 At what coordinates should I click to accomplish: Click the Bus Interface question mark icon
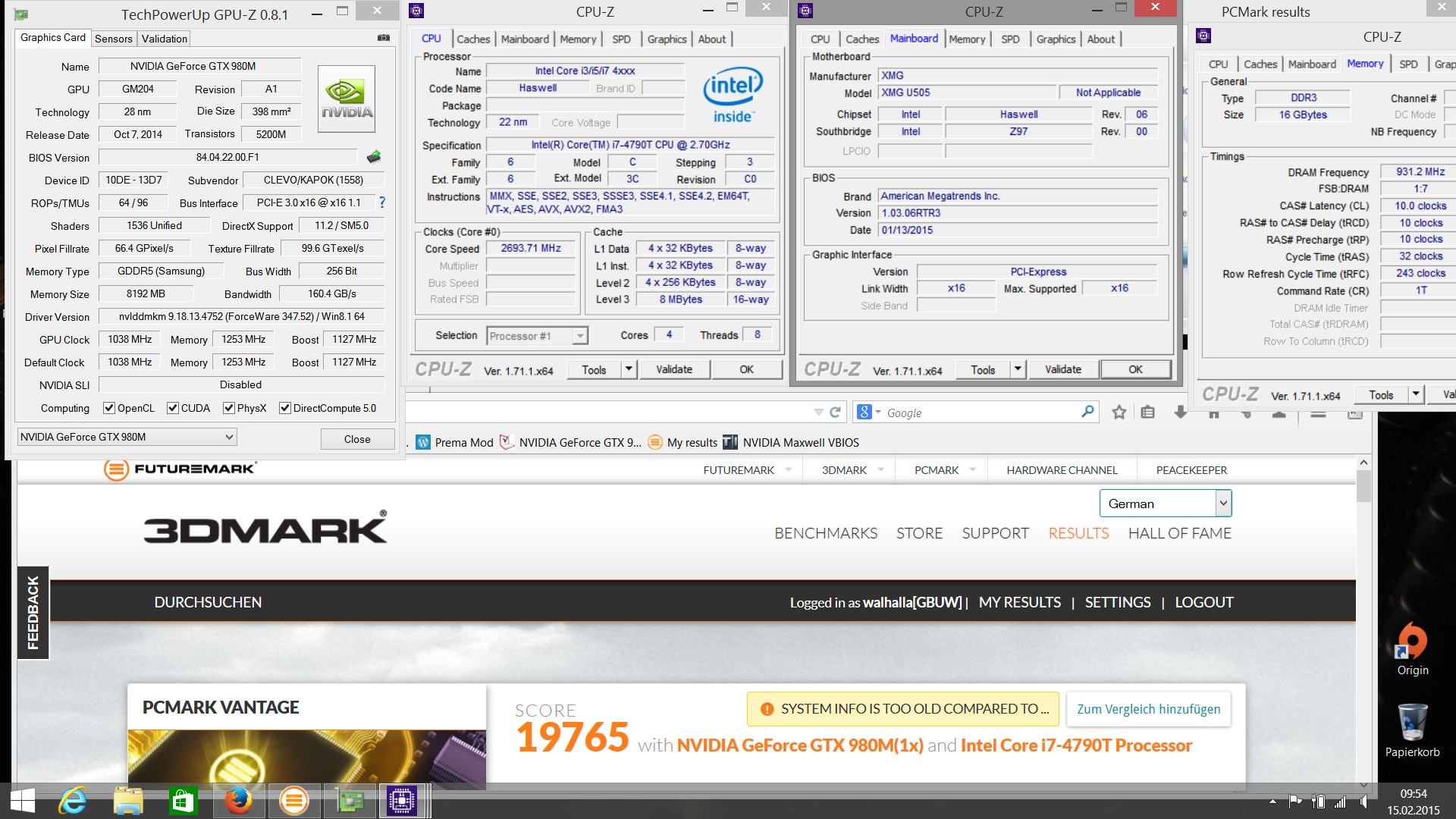[x=382, y=202]
